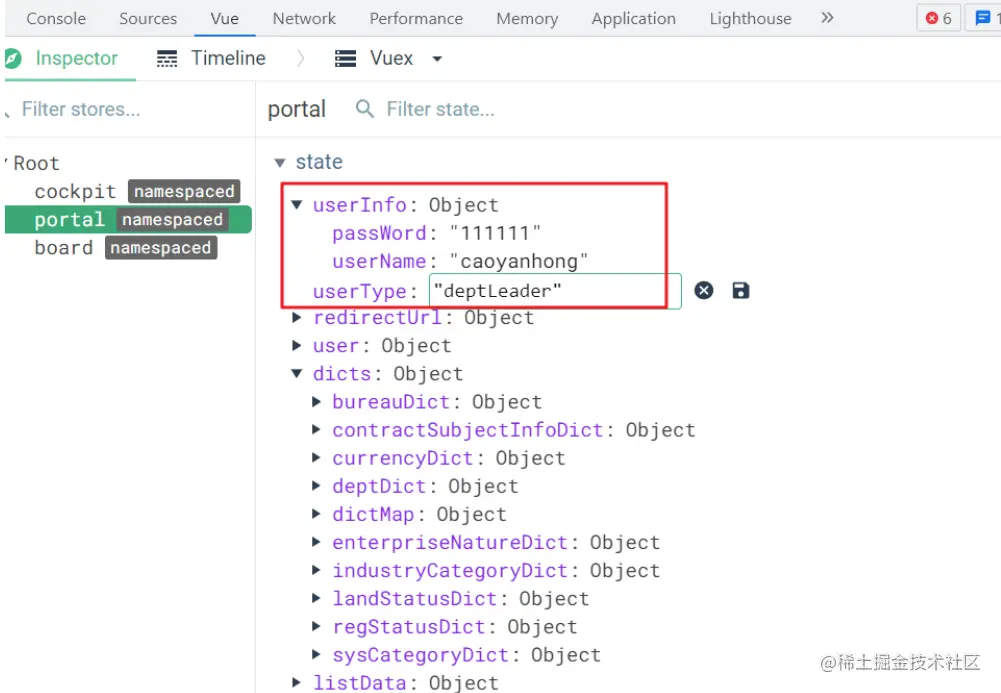
Task: Expand the enterpriseNatureDict object
Action: [x=316, y=542]
